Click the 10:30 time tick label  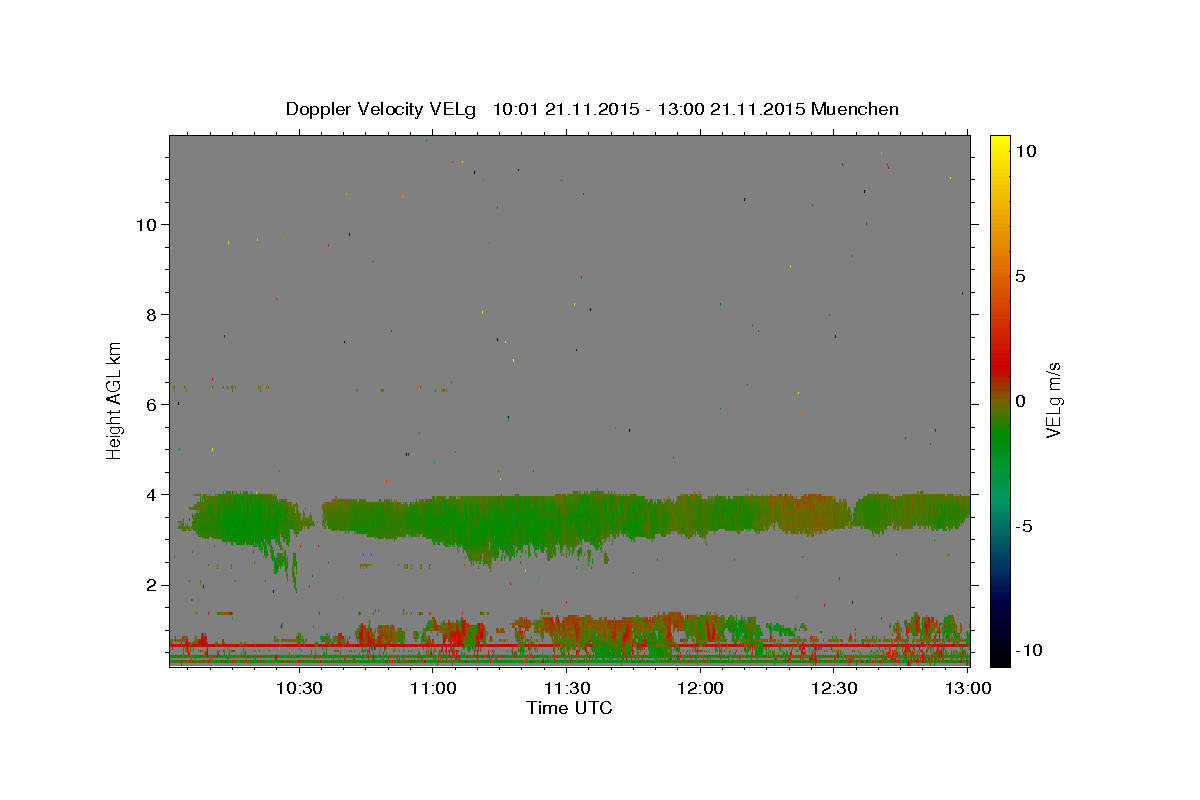299,688
